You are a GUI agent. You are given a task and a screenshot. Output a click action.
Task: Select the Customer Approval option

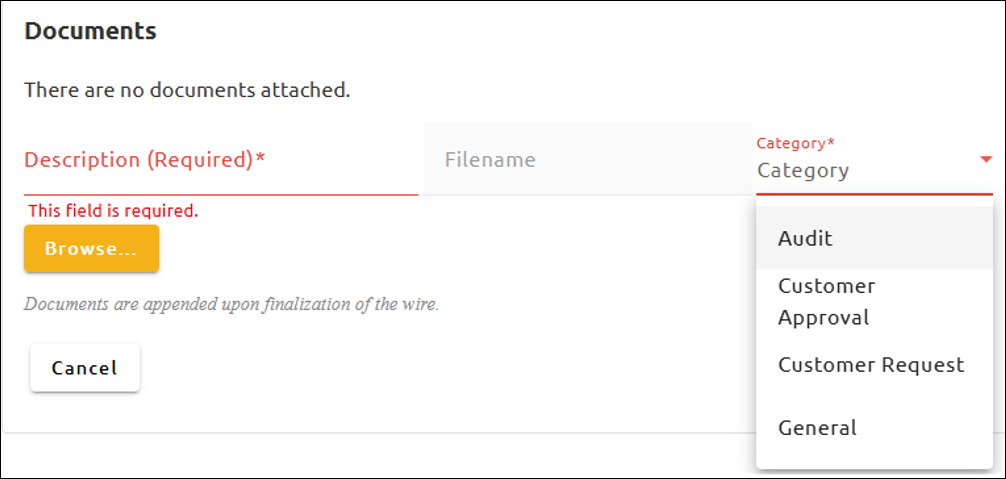click(x=826, y=301)
